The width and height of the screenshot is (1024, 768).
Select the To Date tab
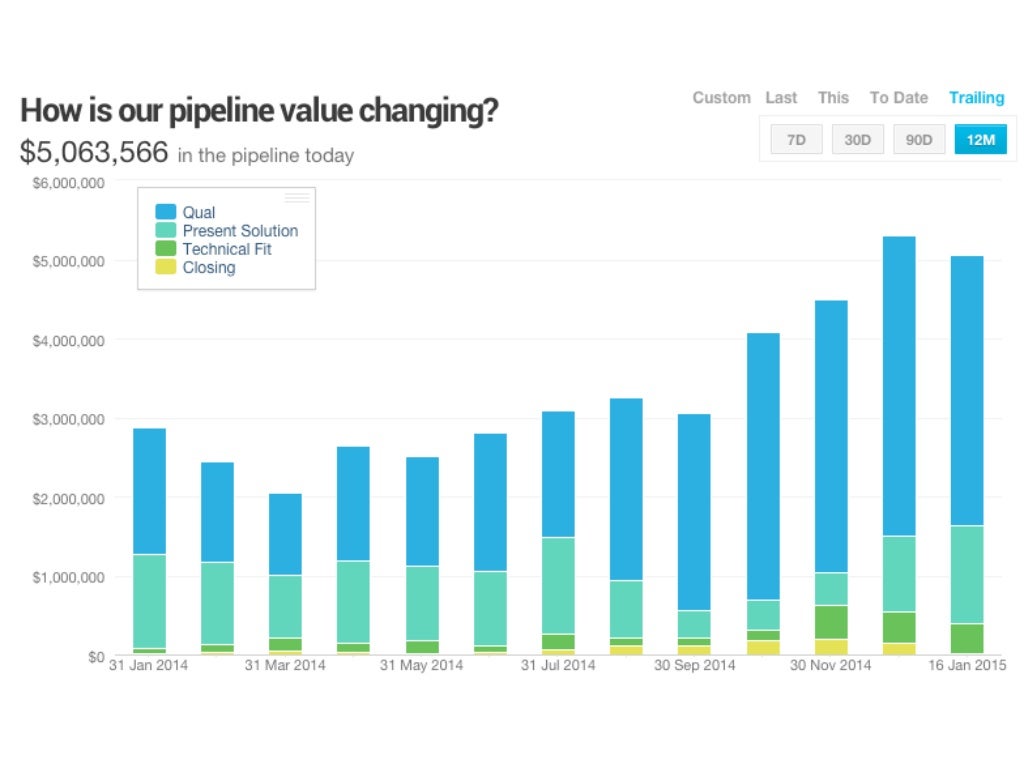click(898, 98)
